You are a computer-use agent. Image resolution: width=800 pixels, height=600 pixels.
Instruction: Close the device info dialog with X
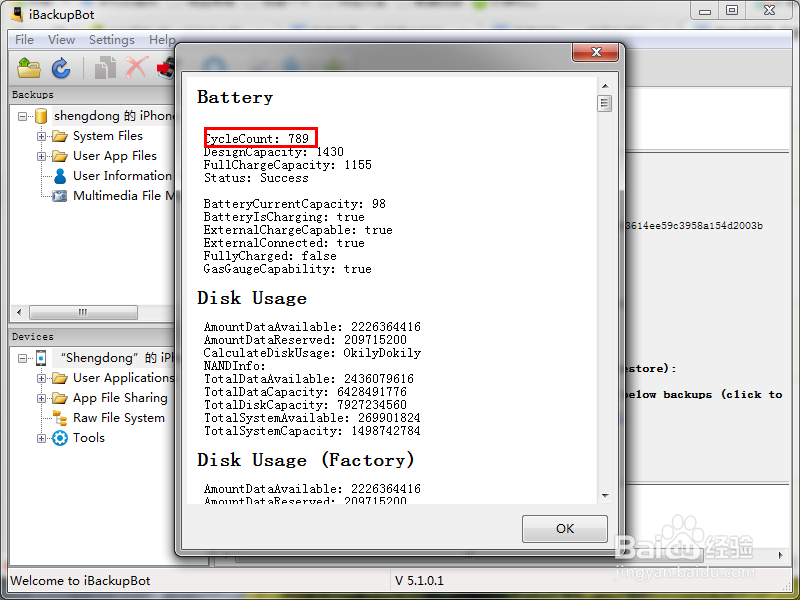coord(596,52)
